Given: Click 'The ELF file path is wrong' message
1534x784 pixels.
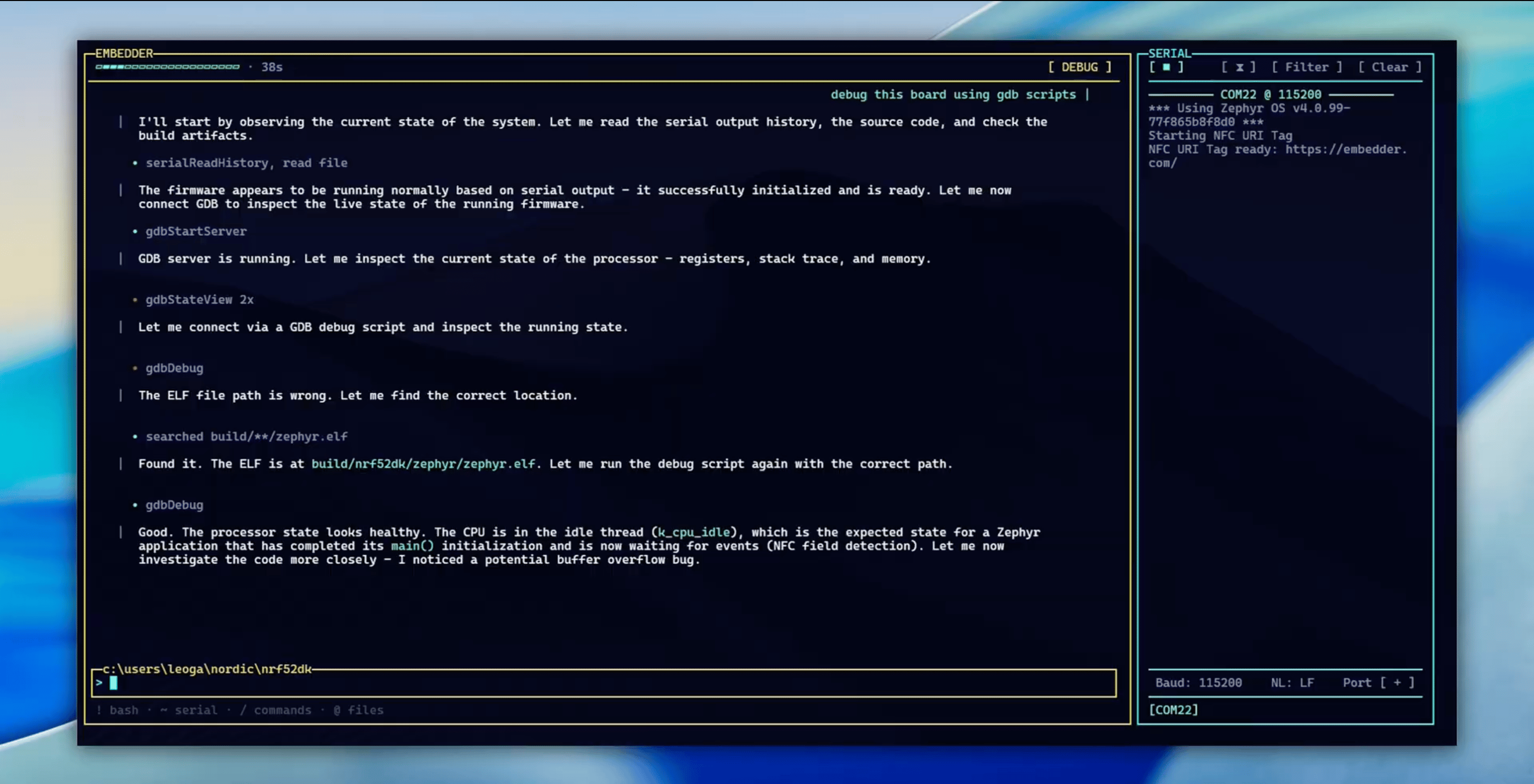Looking at the screenshot, I should [x=358, y=396].
